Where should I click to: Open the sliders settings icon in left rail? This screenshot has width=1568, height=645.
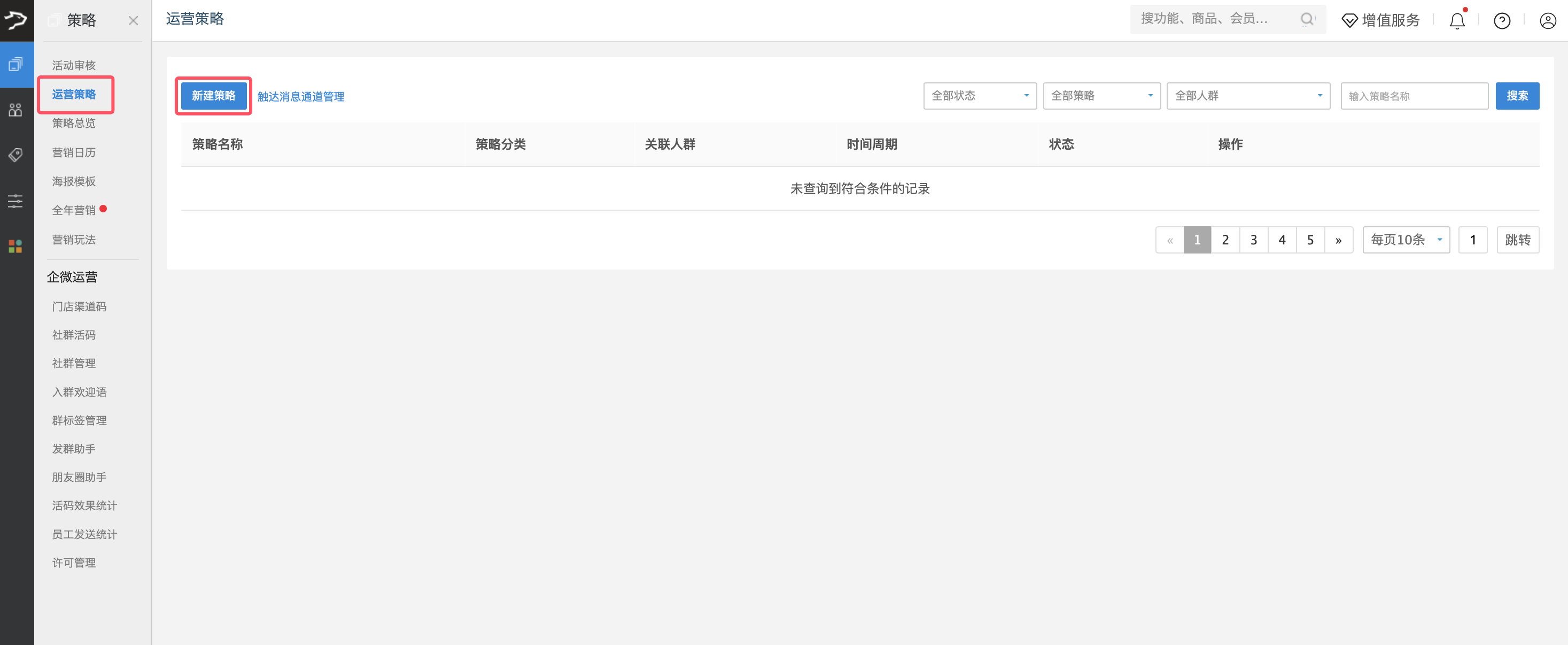tap(16, 201)
